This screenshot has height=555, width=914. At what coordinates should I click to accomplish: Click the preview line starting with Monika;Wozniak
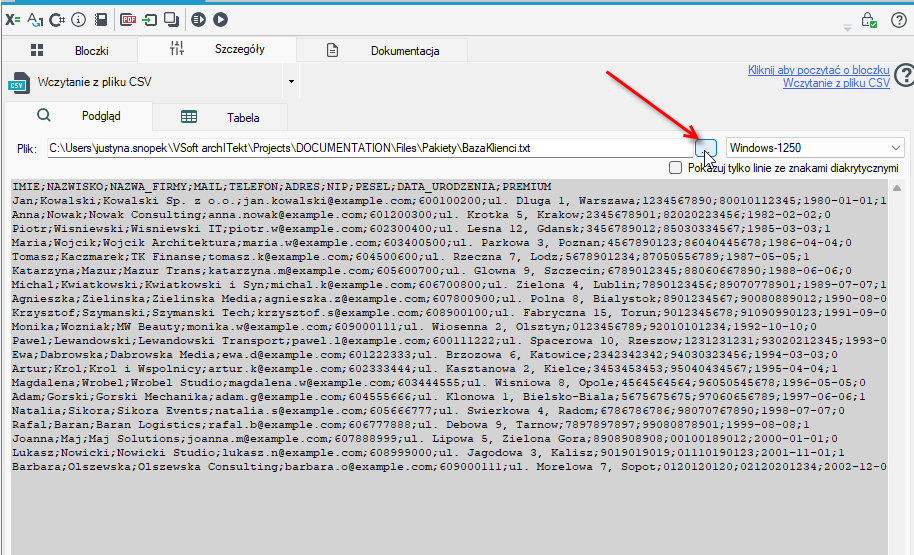click(414, 326)
